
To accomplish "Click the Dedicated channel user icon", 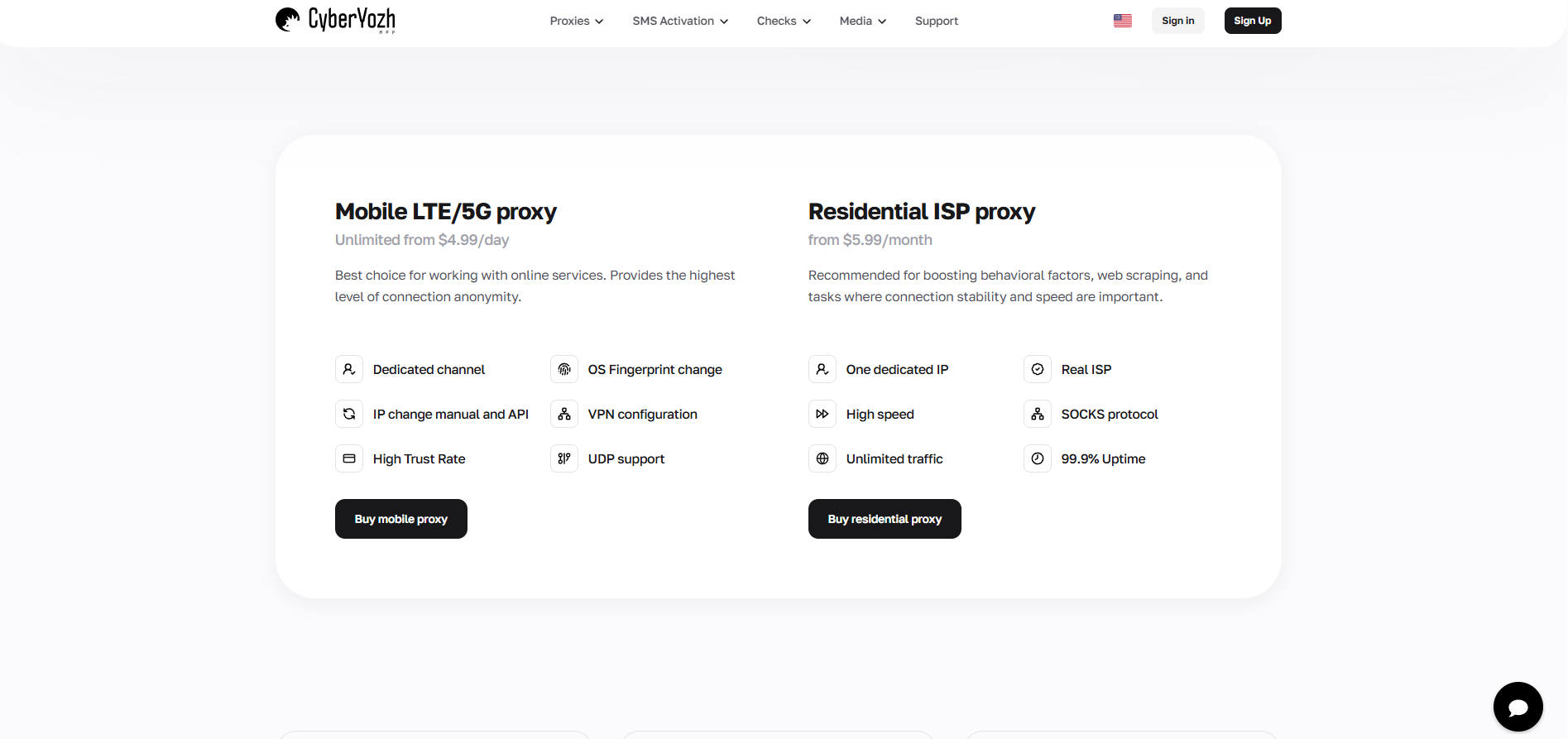I will tap(349, 369).
